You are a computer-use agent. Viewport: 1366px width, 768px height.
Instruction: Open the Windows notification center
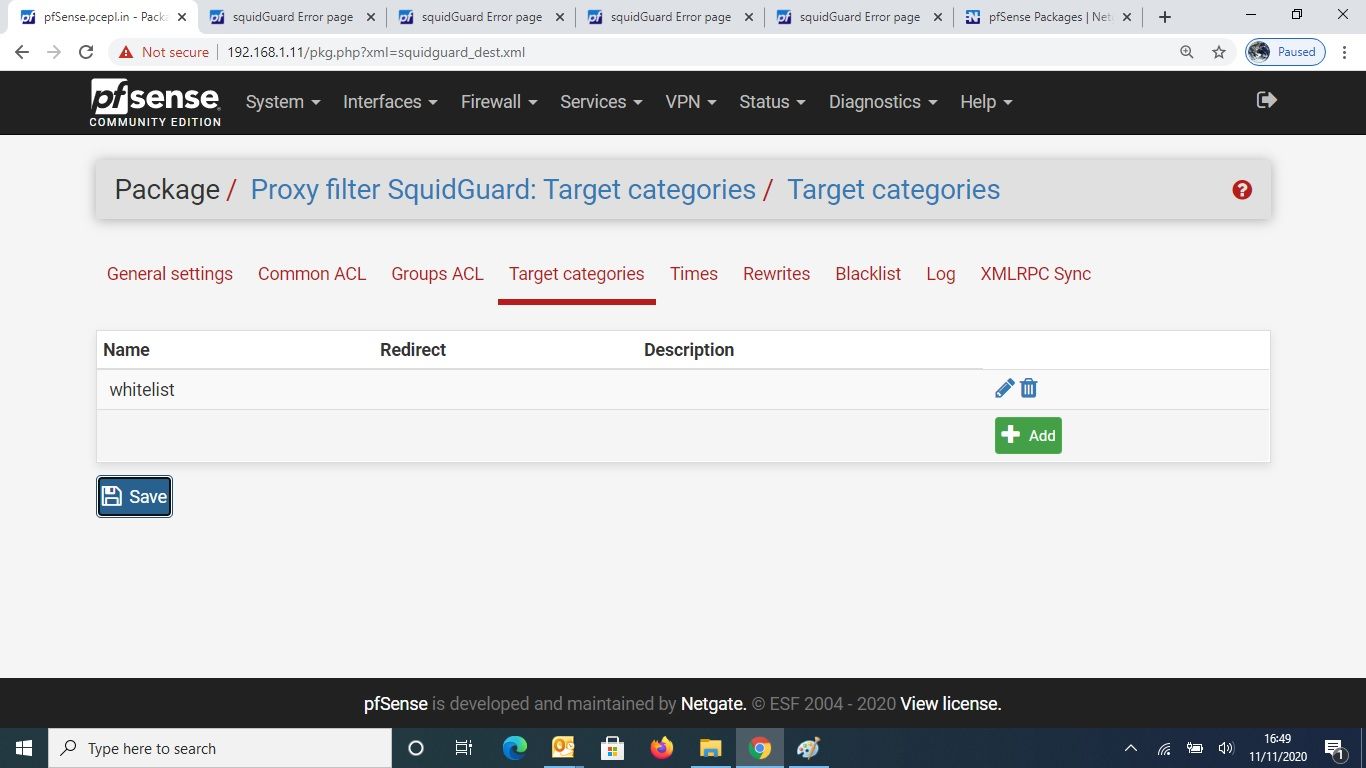[1334, 748]
